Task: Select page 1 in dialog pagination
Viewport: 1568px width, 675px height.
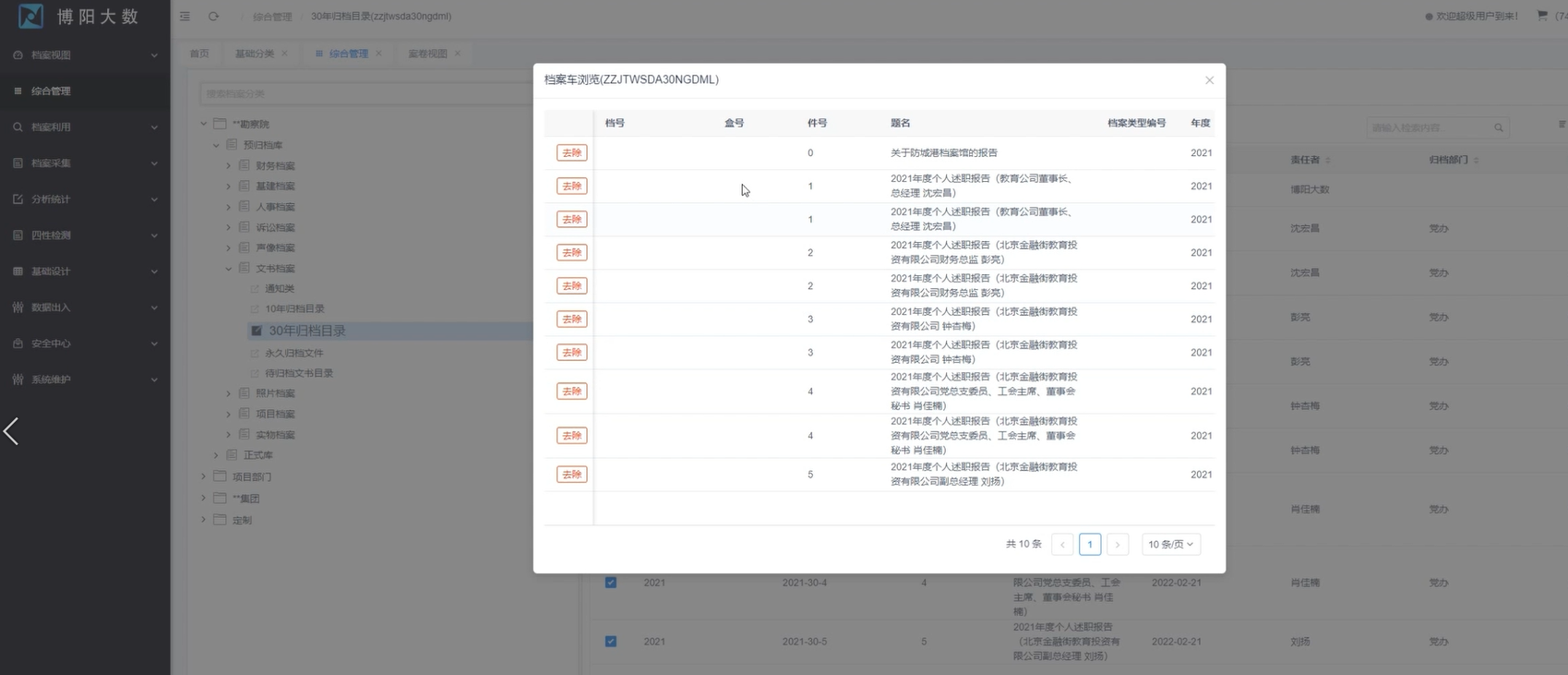Action: [1090, 545]
